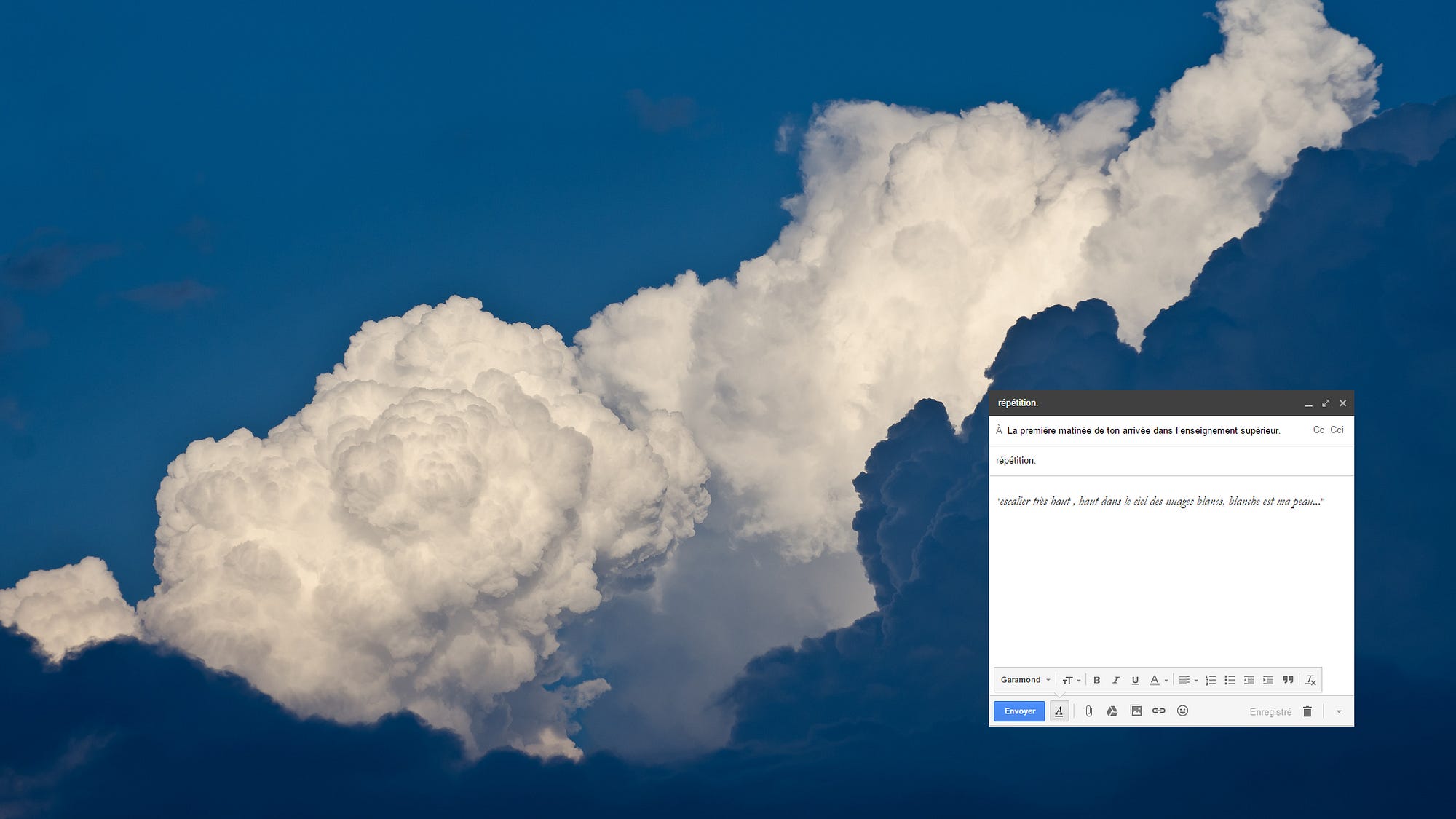Image resolution: width=1456 pixels, height=819 pixels.
Task: Open the text color picker
Action: click(1158, 680)
